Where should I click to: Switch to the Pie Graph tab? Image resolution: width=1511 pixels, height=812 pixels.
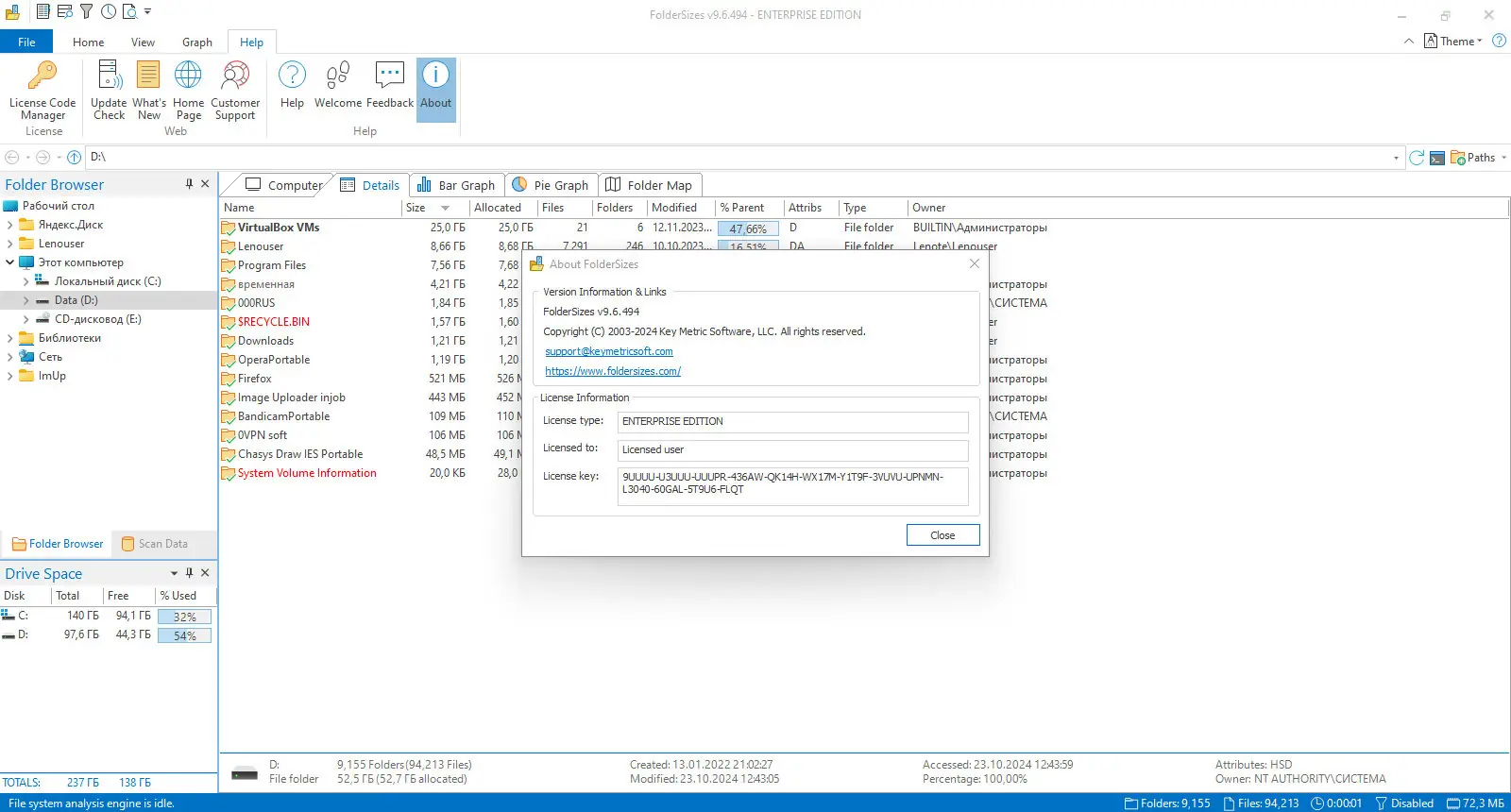pos(551,185)
